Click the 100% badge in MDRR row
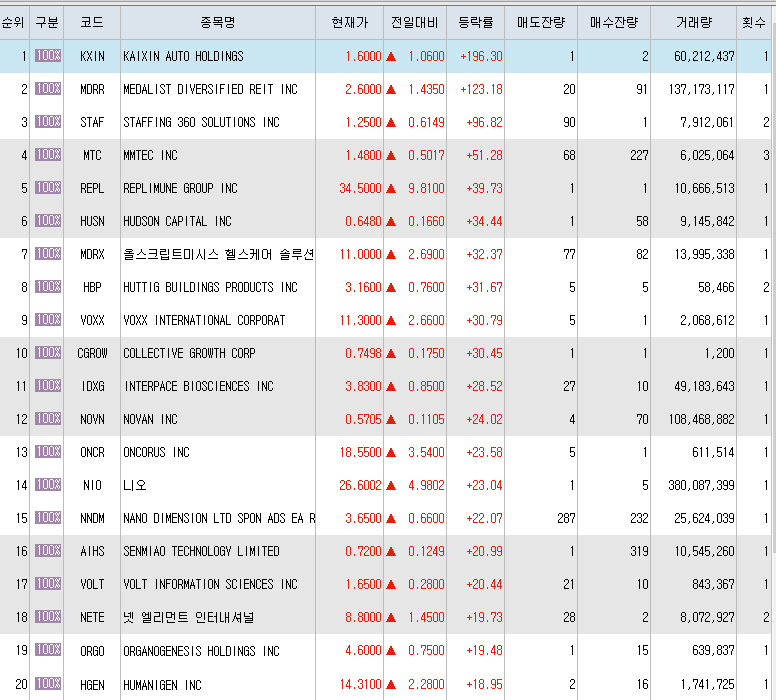776x700 pixels. tap(48, 89)
